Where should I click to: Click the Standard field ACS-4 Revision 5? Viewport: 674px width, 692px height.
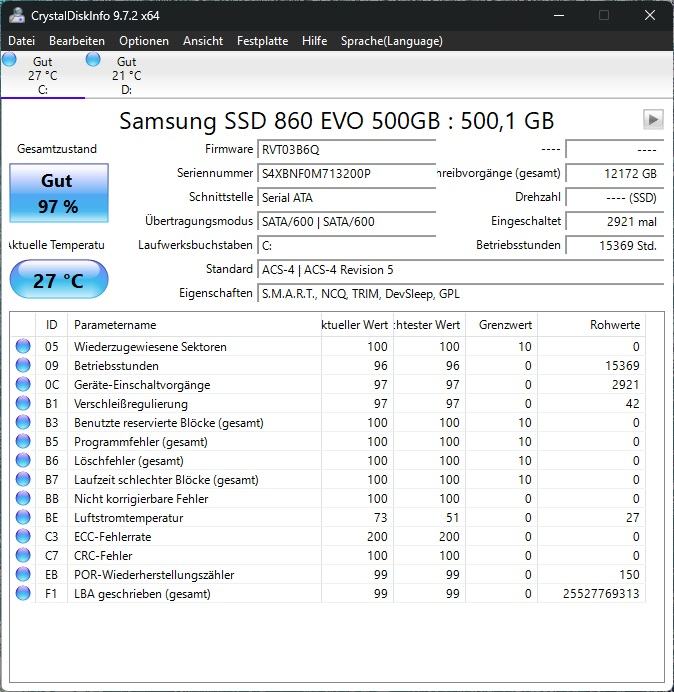(x=460, y=270)
